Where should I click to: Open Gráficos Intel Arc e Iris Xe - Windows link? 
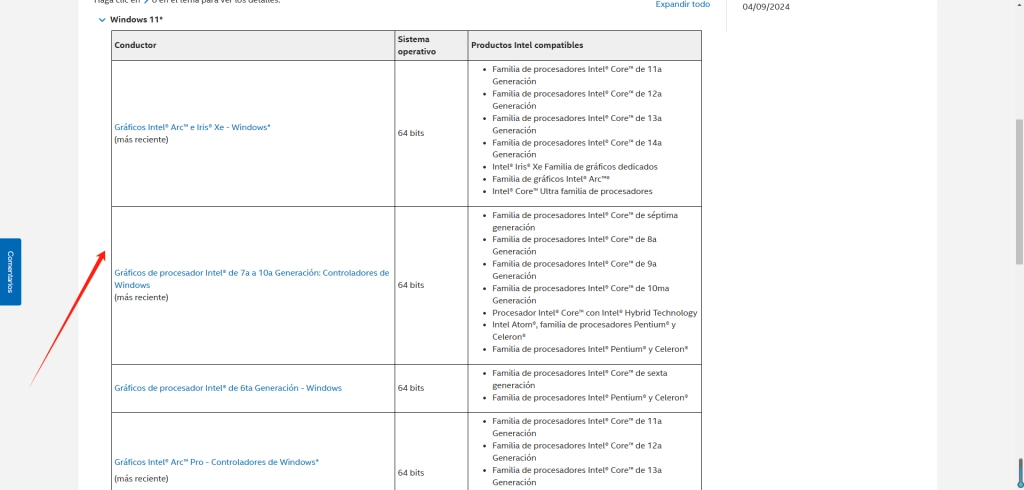tap(192, 127)
